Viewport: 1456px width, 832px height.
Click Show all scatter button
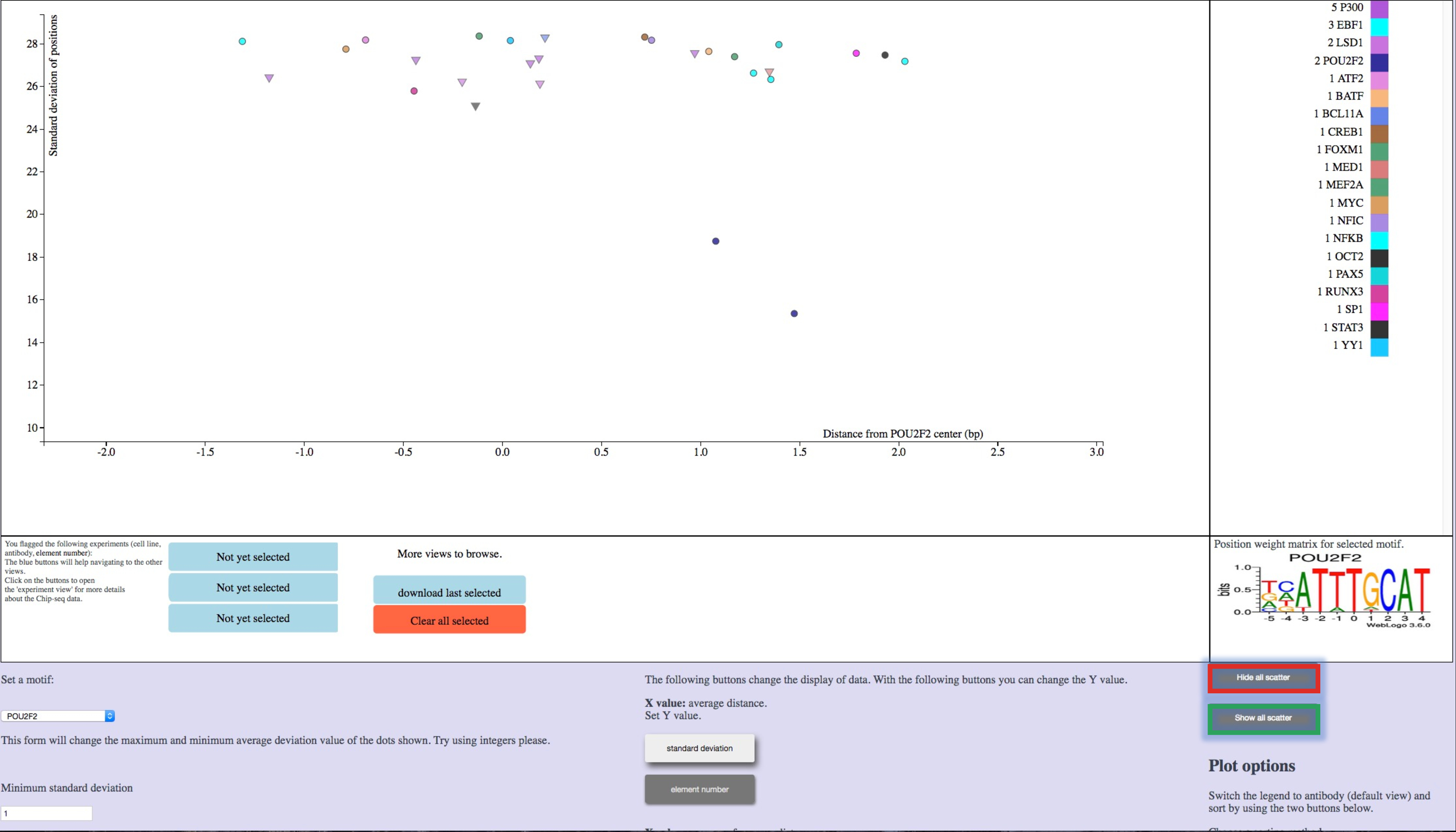pyautogui.click(x=1263, y=718)
